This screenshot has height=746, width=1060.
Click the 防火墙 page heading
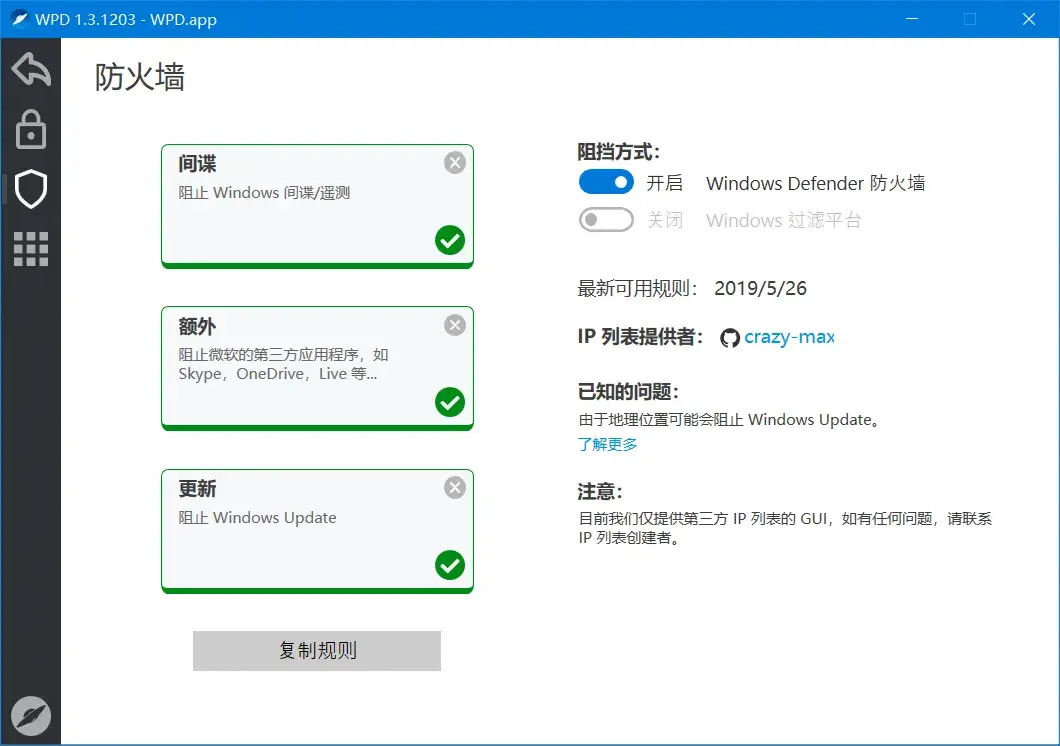[x=139, y=76]
